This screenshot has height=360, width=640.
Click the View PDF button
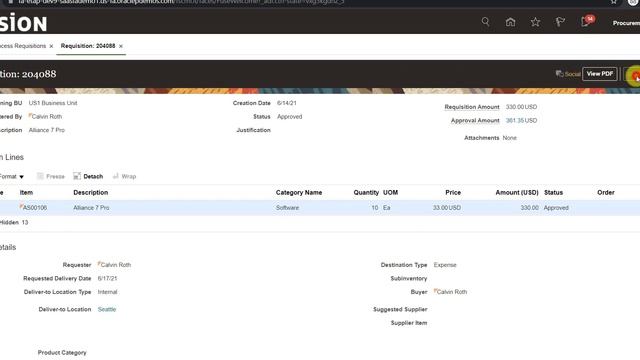click(x=600, y=74)
